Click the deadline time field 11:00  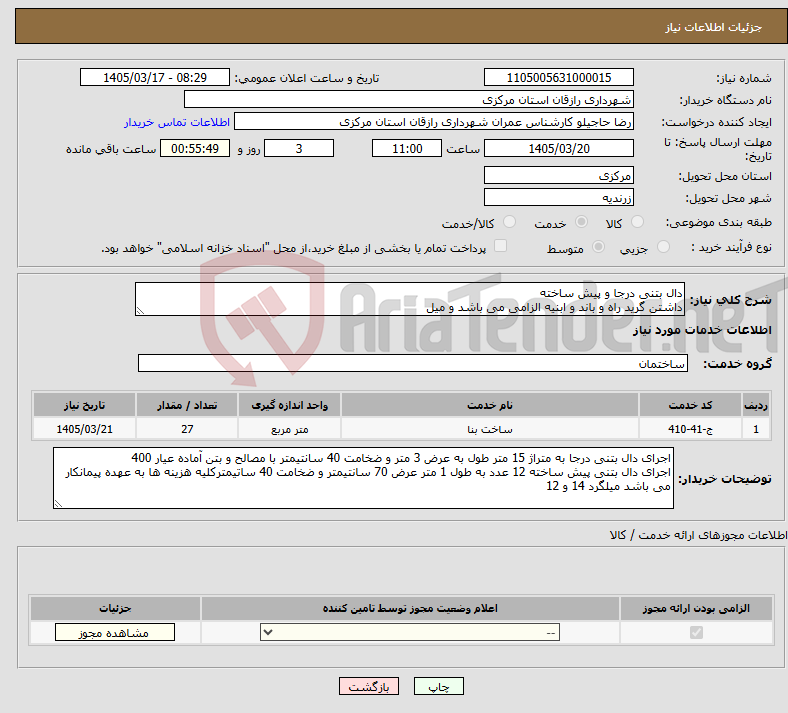point(407,148)
